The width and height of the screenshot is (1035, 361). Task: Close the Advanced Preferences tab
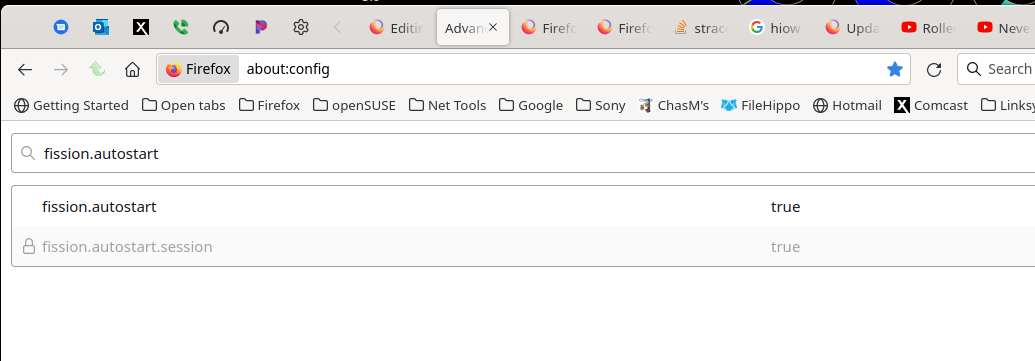492,28
